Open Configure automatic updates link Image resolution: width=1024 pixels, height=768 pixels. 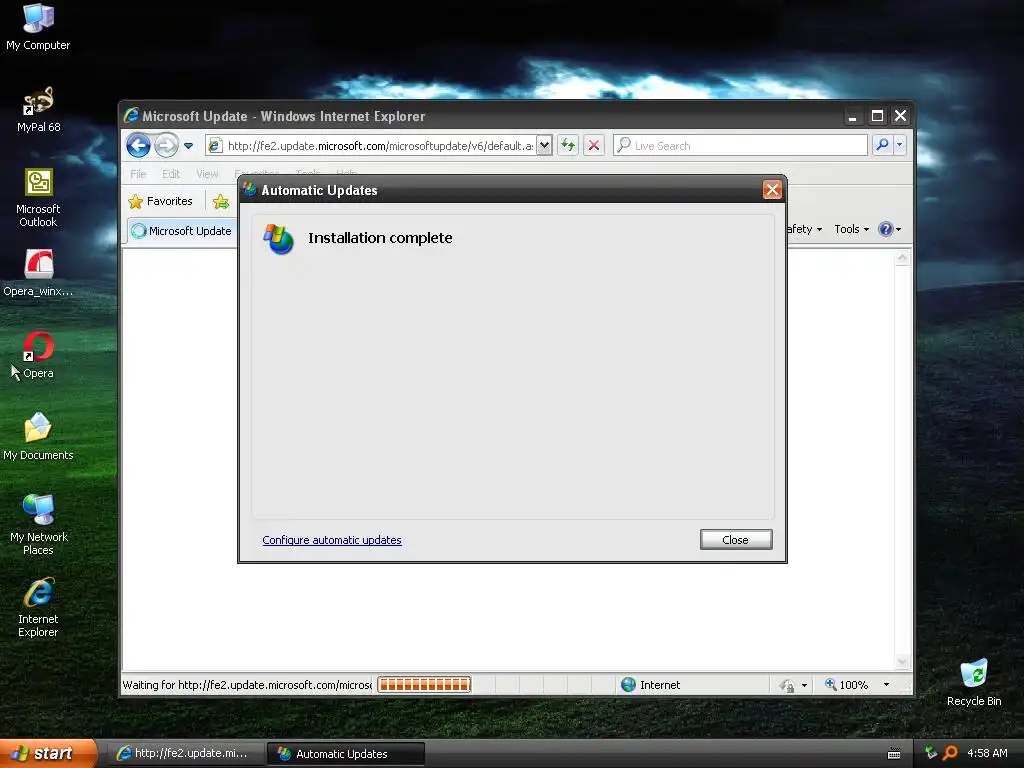click(332, 540)
